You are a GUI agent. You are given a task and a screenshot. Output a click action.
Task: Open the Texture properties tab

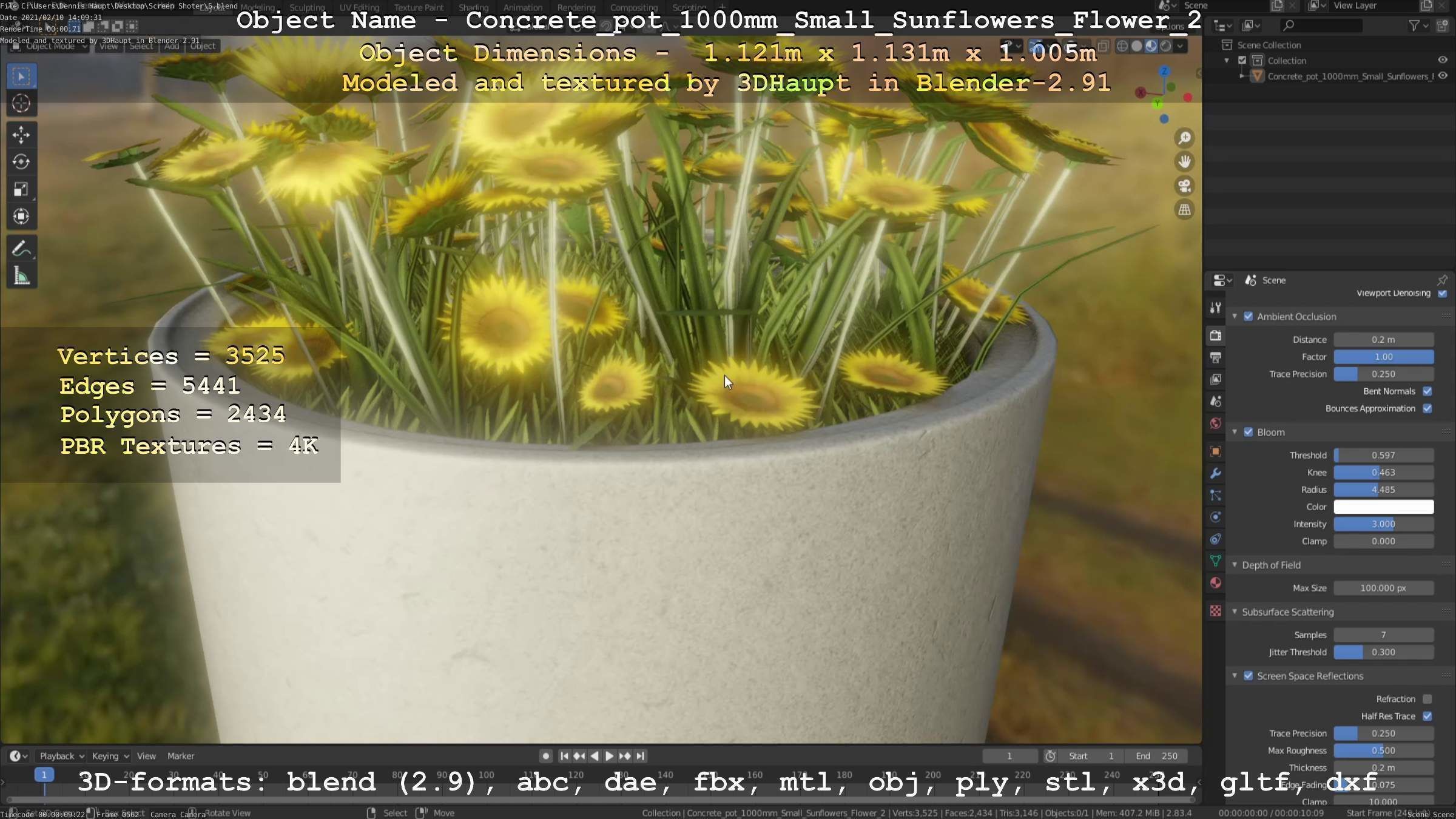[1215, 611]
